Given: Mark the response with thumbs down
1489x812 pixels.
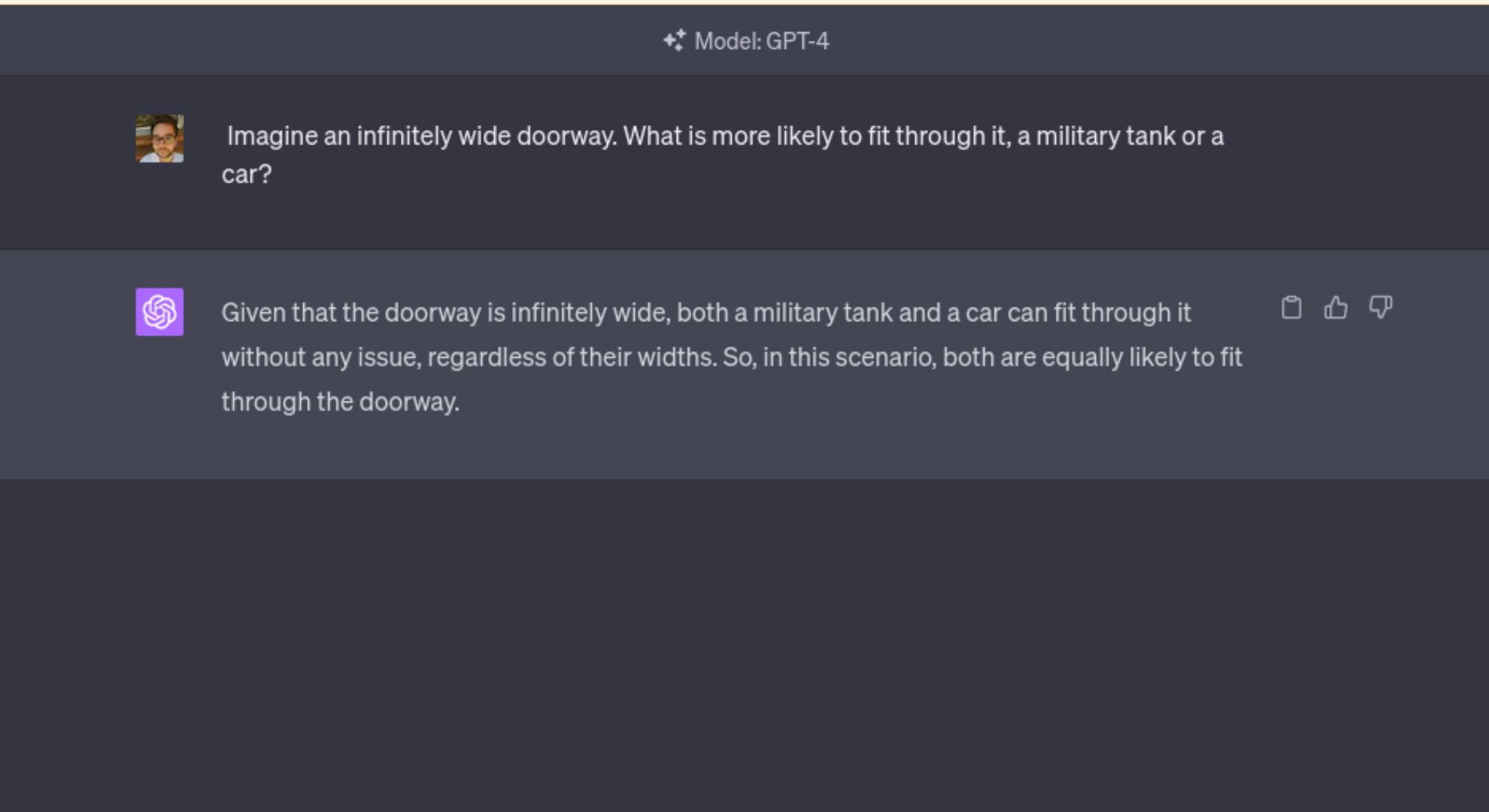Looking at the screenshot, I should coord(1381,308).
